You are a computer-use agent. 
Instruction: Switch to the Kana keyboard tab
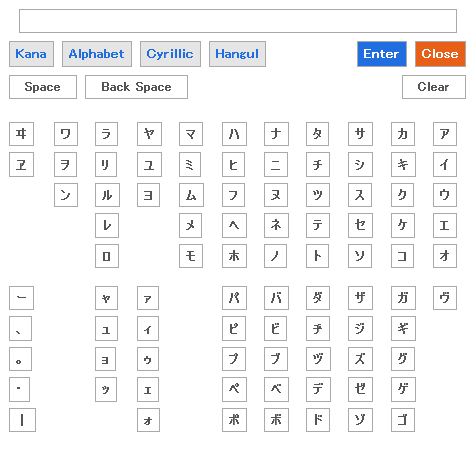pyautogui.click(x=31, y=54)
